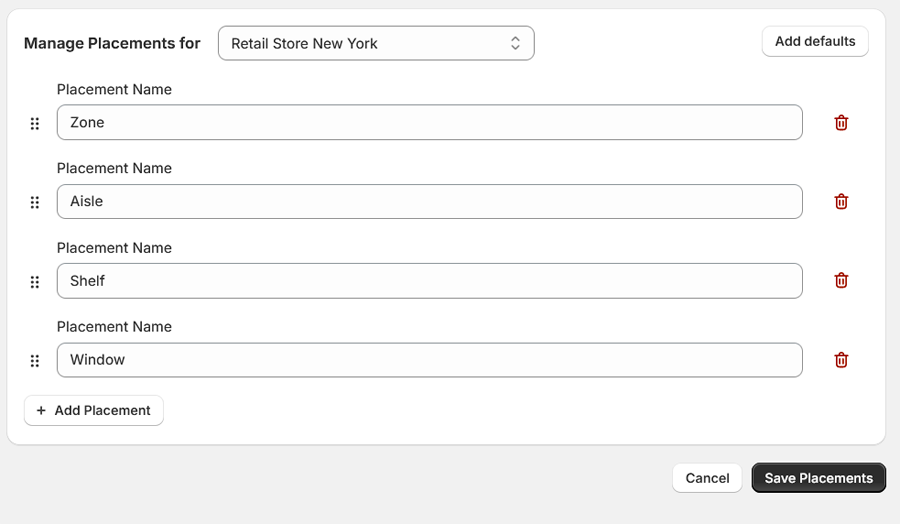
Task: Click the reorder grip beside Window
Action: pos(34,360)
